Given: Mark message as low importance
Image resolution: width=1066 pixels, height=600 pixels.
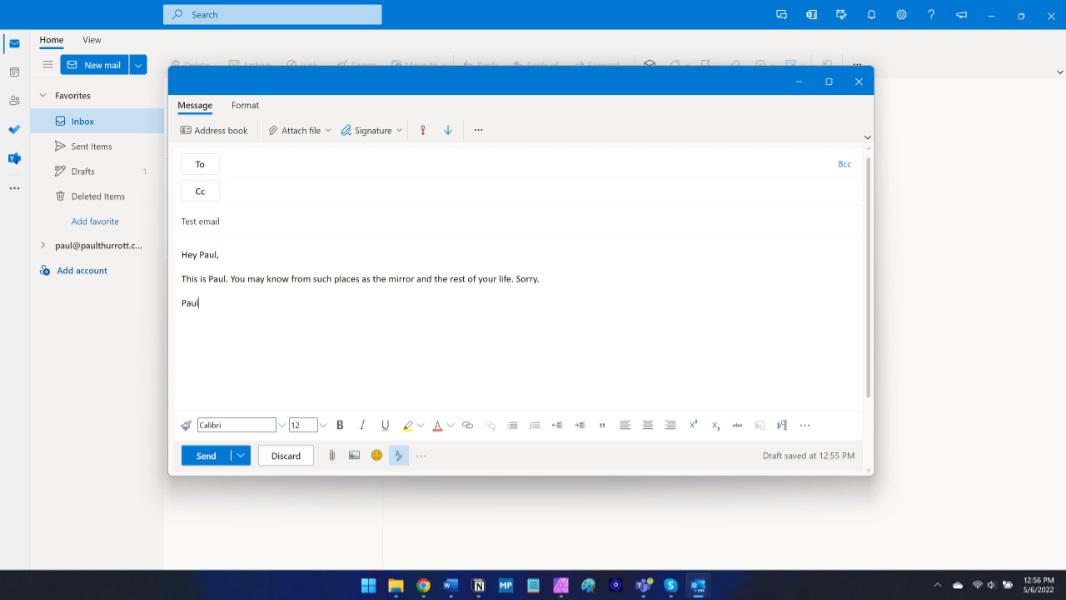Looking at the screenshot, I should [x=448, y=131].
